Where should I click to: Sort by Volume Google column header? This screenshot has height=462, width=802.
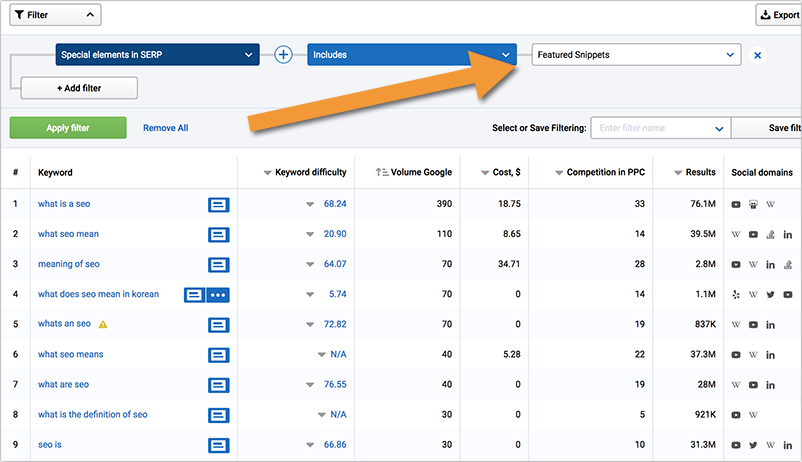[413, 172]
